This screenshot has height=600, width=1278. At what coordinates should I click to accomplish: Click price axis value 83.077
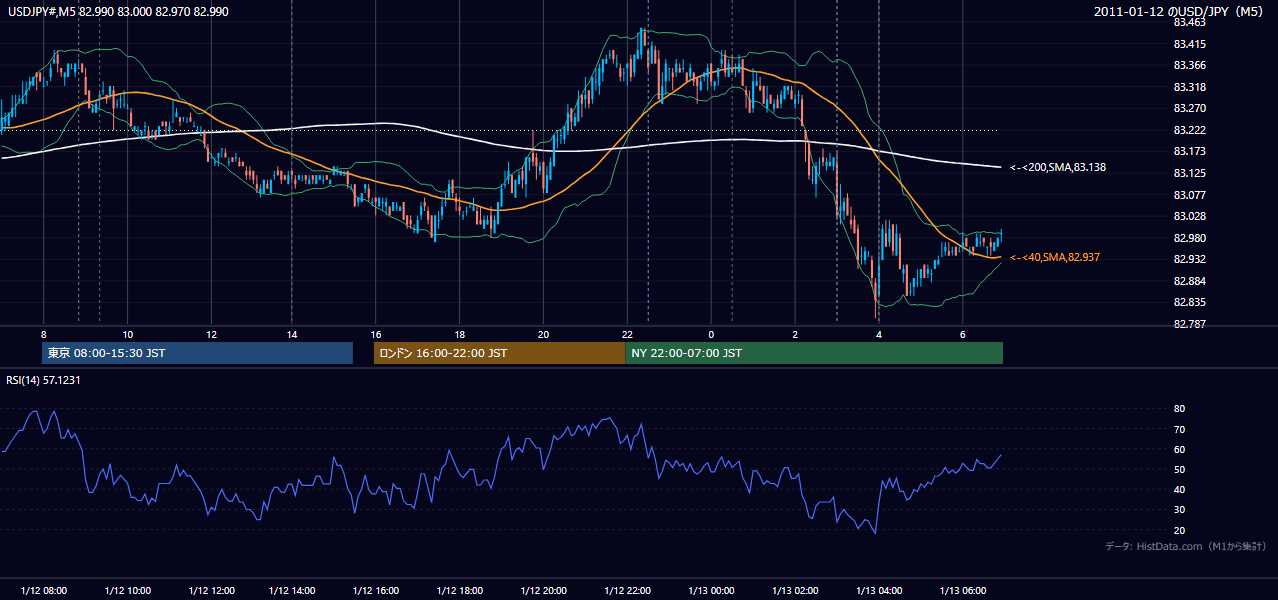(x=1189, y=195)
